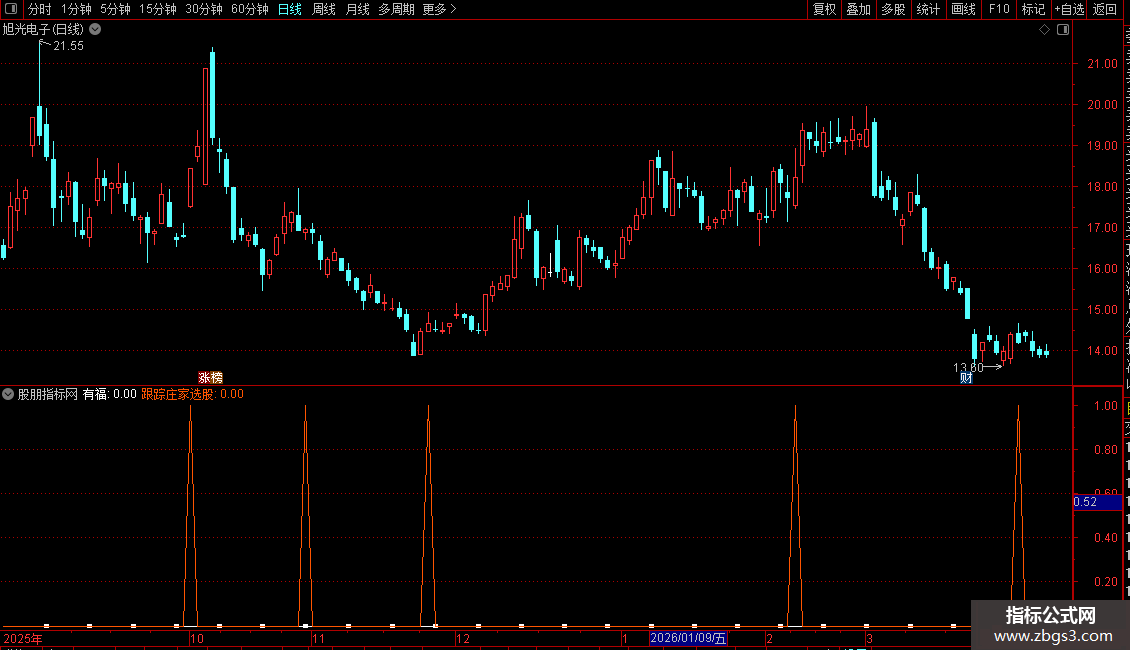1130x650 pixels.
Task: Click month 11 on the time axis
Action: [x=319, y=638]
